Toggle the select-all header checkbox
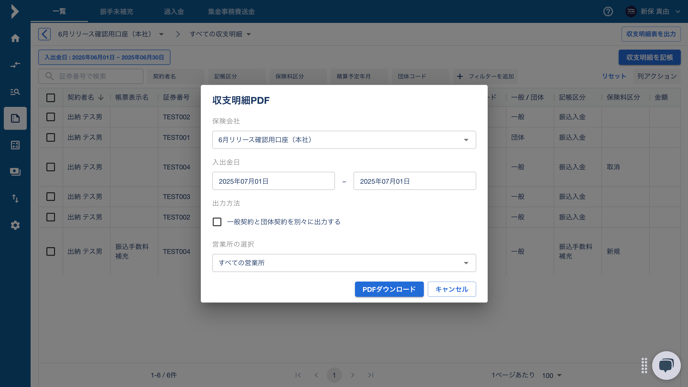Screen dimensions: 688x387 click(x=50, y=97)
